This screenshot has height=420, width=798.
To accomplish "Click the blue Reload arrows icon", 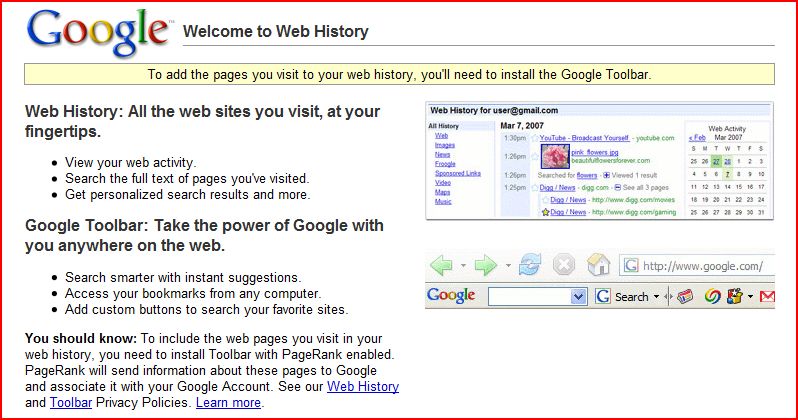I will (x=530, y=265).
